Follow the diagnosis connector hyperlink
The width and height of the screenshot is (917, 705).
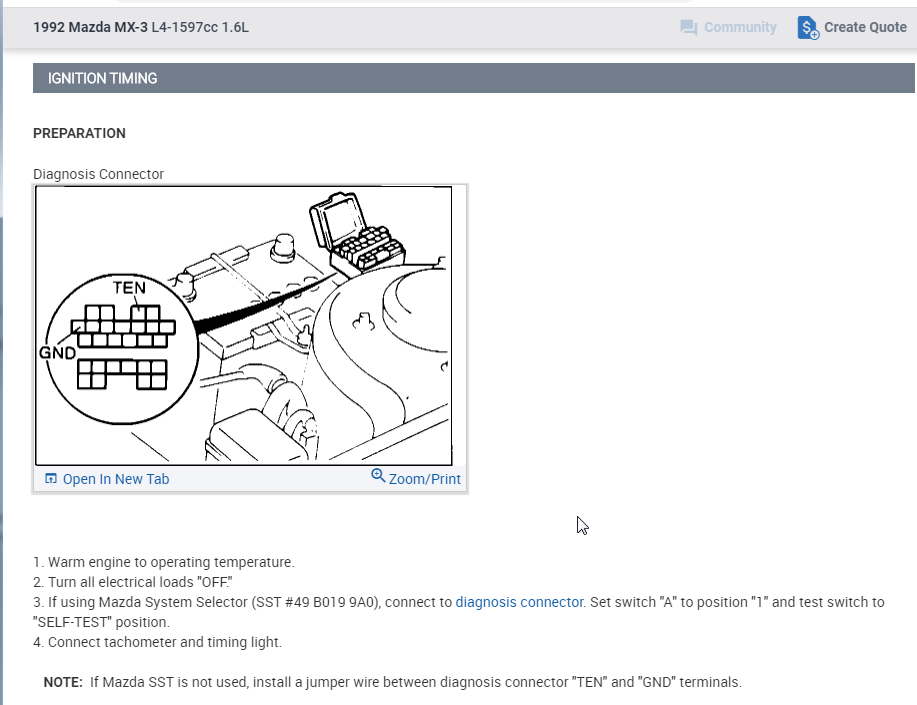pos(519,602)
